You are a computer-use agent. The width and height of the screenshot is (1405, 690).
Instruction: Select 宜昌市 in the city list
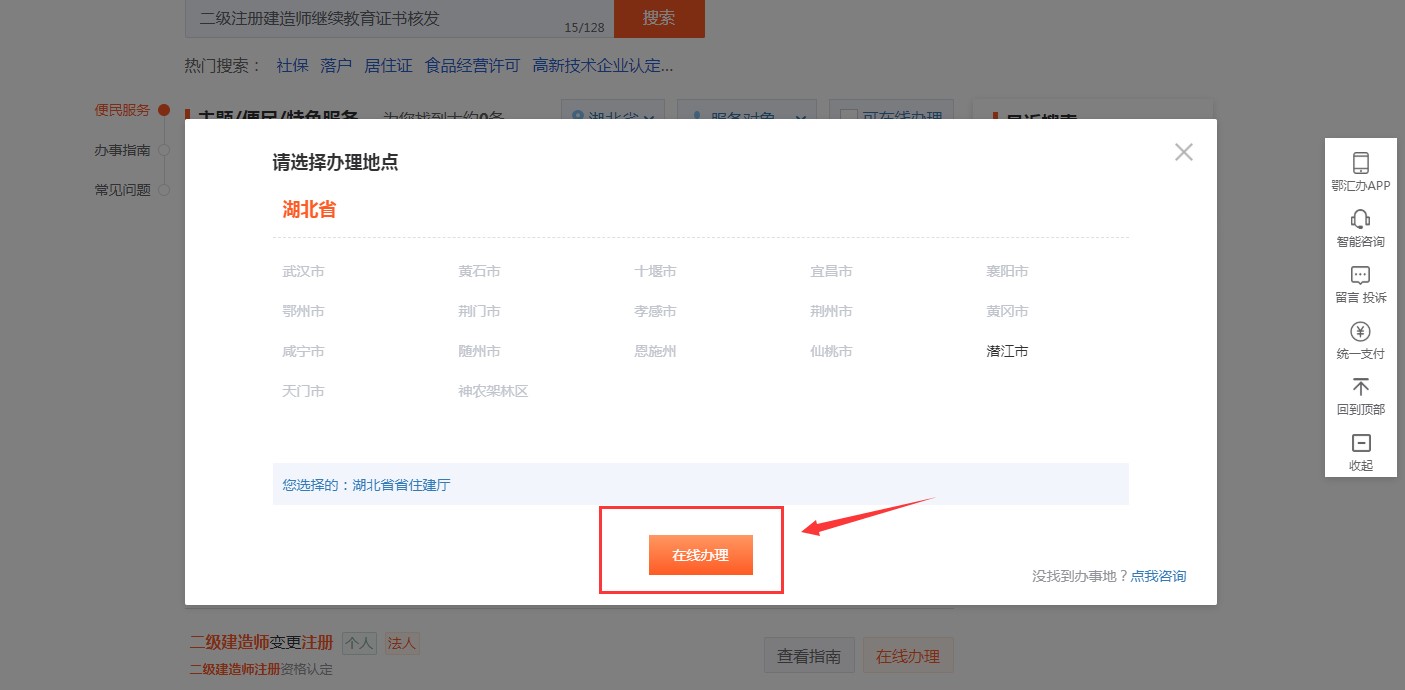tap(831, 271)
